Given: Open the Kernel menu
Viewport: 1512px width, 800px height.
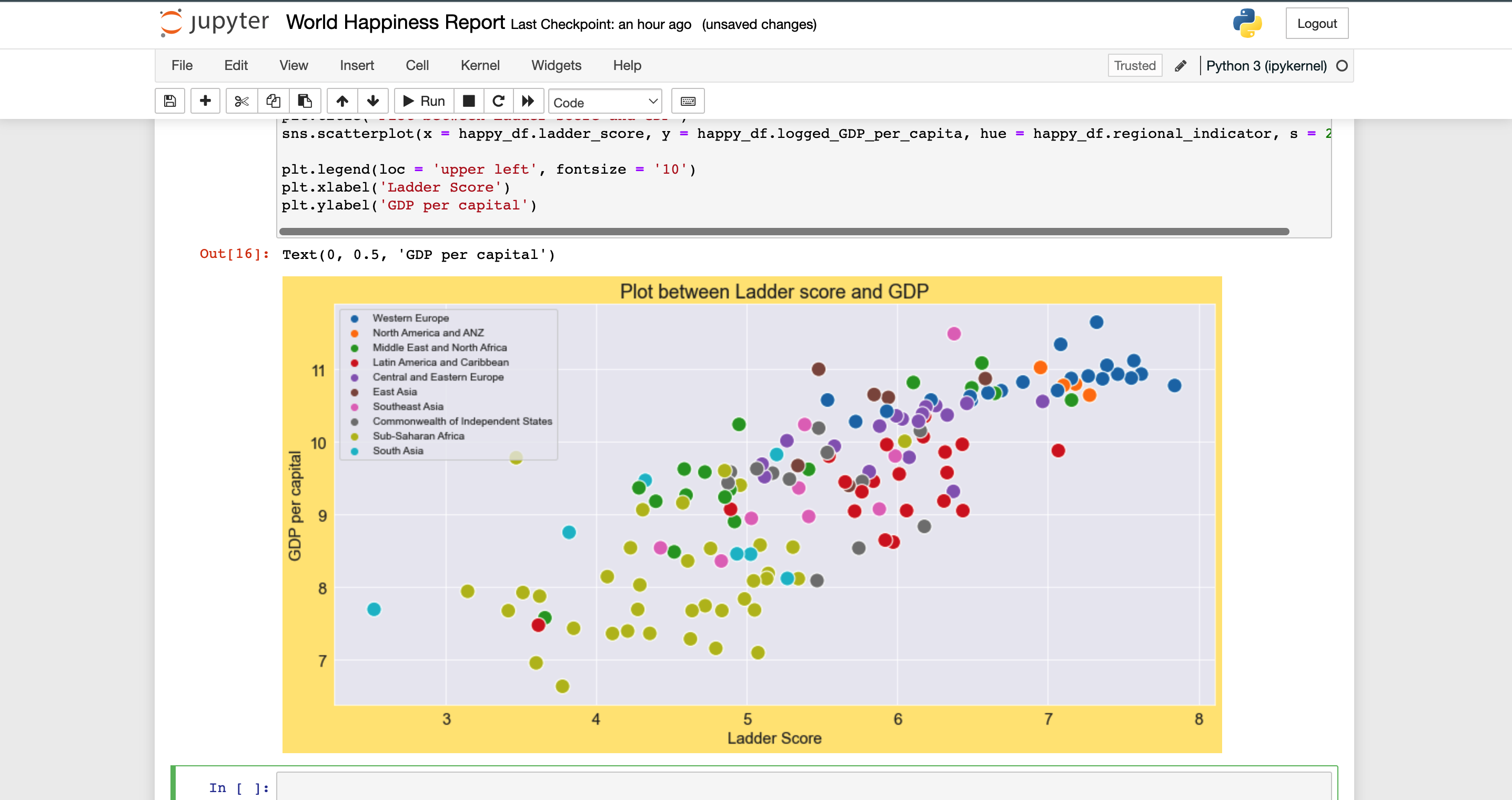Looking at the screenshot, I should click(x=480, y=65).
